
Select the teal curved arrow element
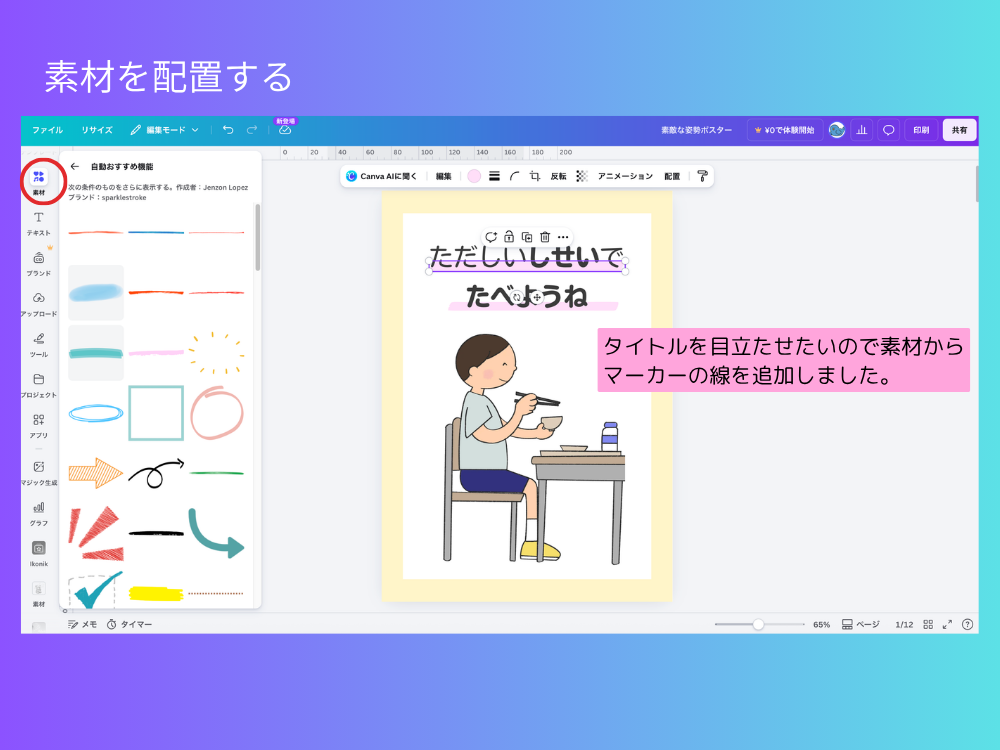[216, 533]
